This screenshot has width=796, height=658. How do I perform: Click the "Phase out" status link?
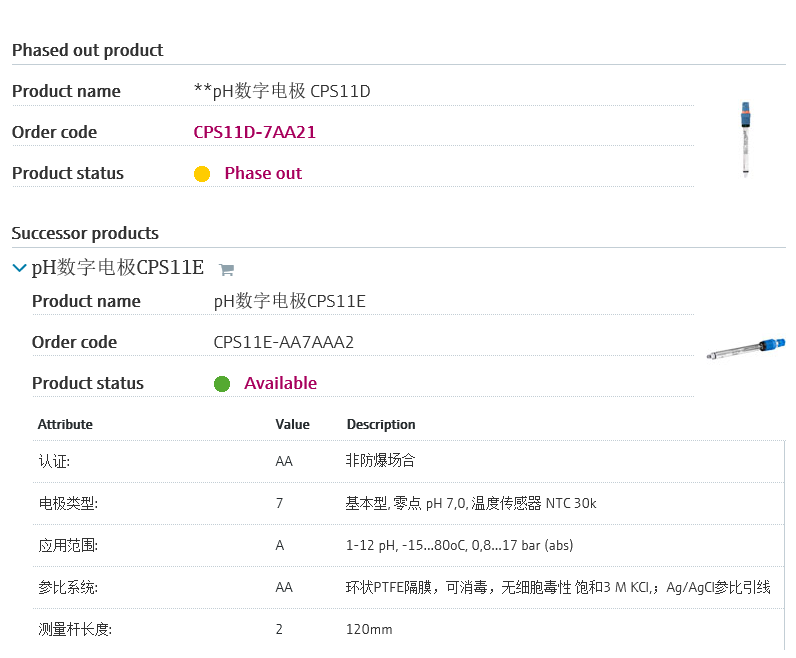point(263,173)
